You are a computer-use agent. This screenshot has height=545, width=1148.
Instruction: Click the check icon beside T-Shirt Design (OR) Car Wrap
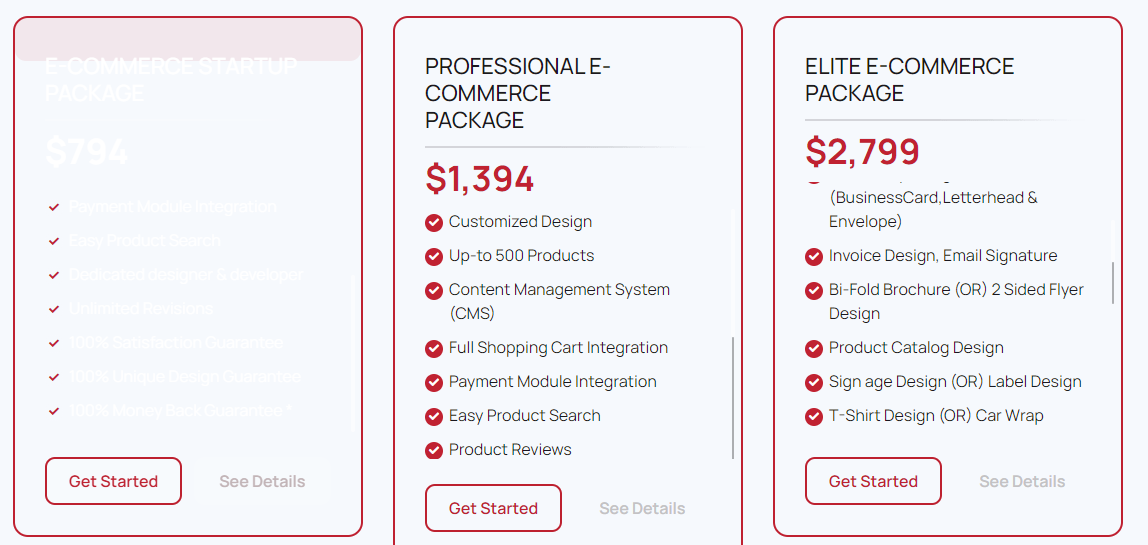813,417
